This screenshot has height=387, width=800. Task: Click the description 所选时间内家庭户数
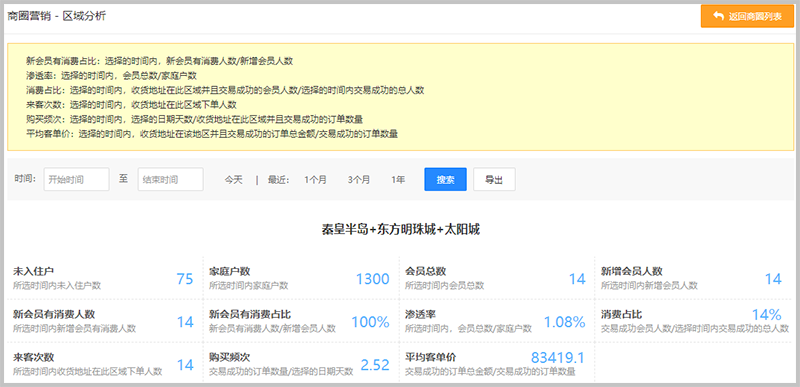pos(248,286)
